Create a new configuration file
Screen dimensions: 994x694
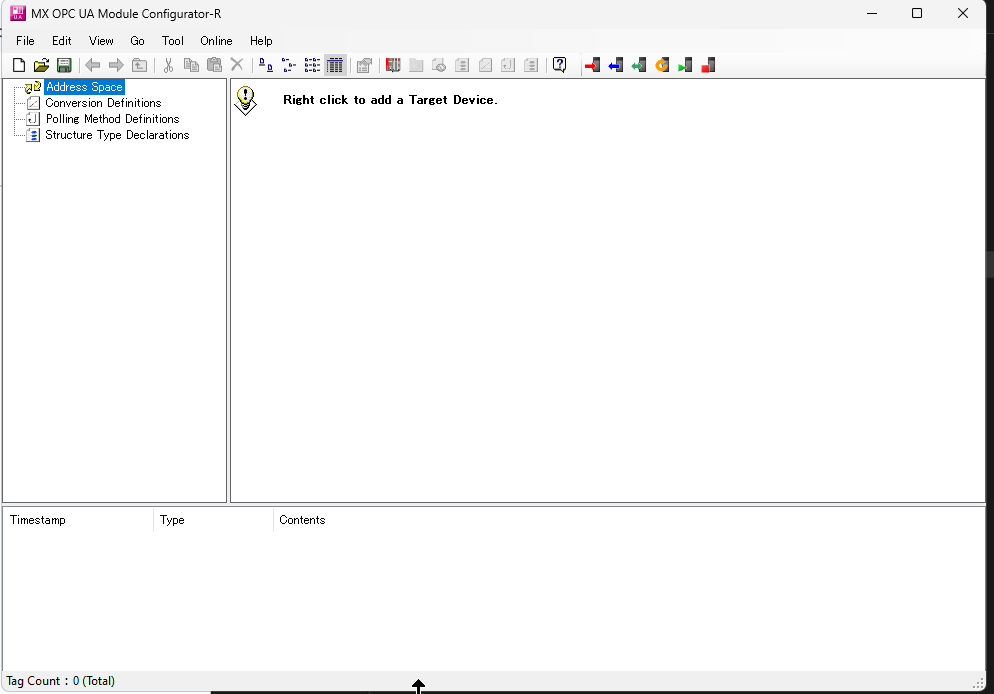tap(19, 65)
